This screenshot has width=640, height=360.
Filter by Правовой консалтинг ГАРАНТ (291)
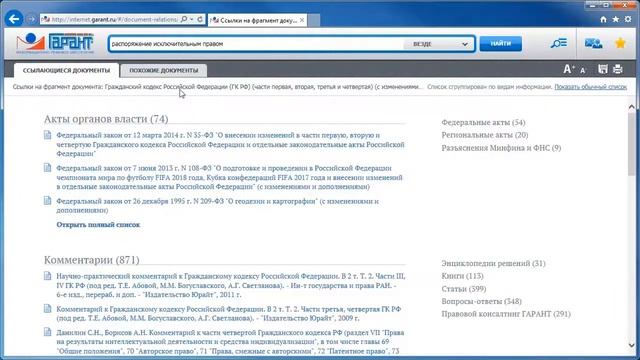pos(506,314)
